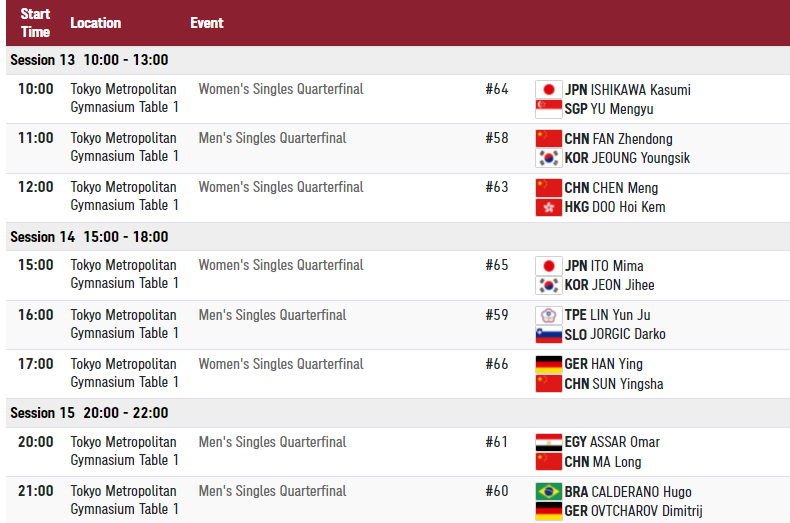Screen dimensions: 790x523
Task: Click the Session 14 header row
Action: point(398,237)
